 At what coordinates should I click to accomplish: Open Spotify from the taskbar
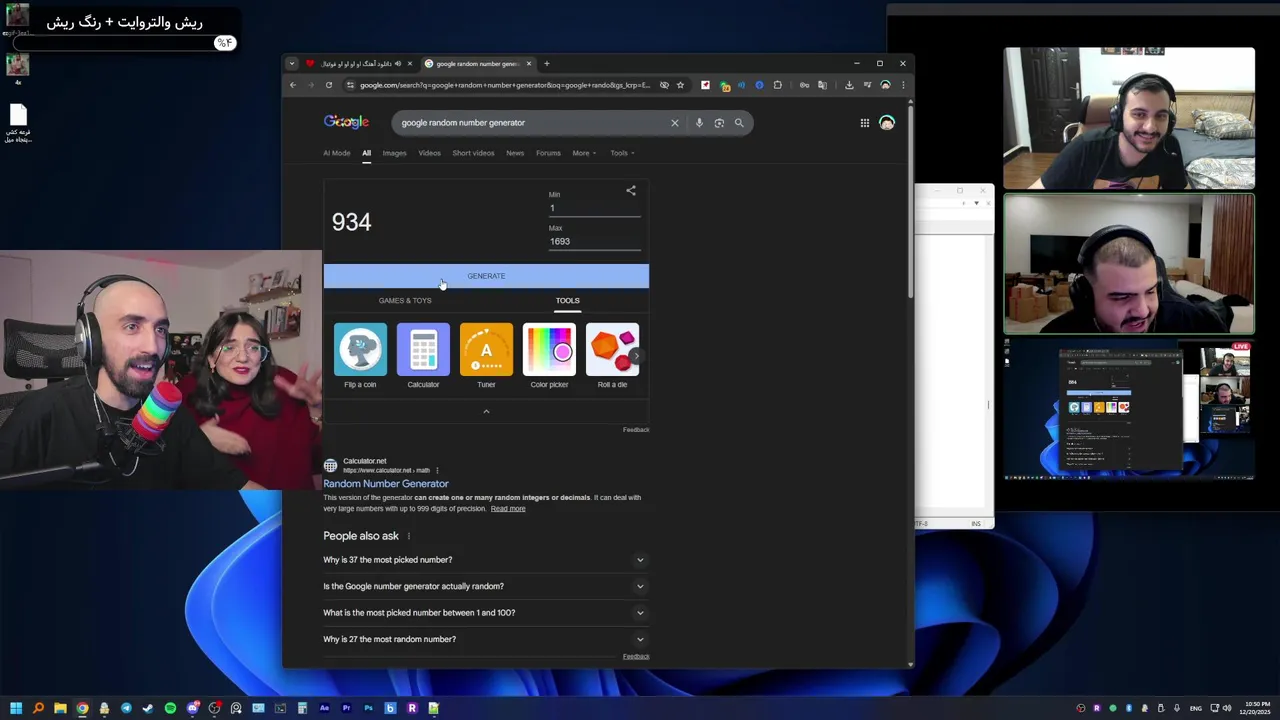[x=170, y=708]
